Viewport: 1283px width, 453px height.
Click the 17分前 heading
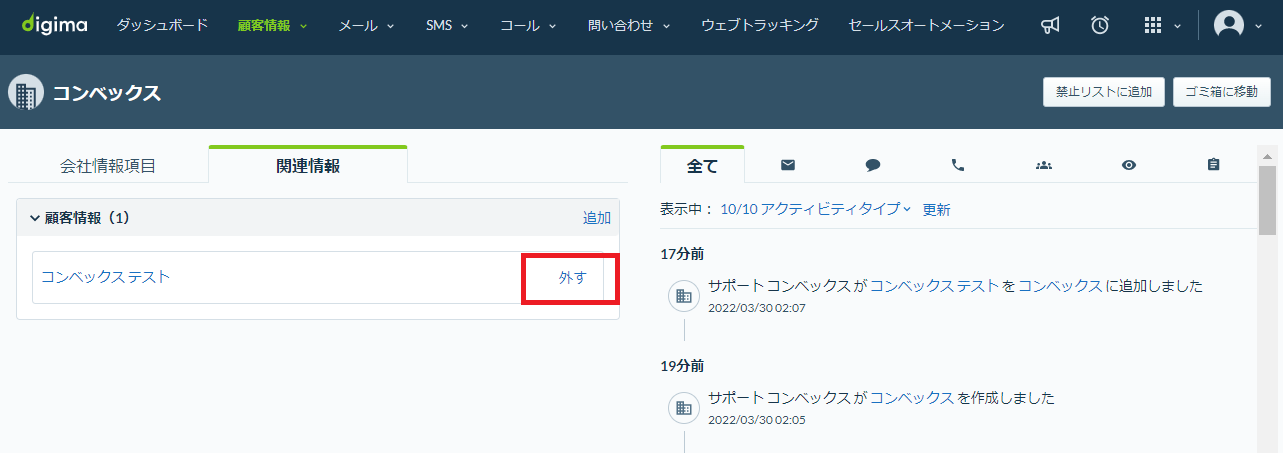683,254
